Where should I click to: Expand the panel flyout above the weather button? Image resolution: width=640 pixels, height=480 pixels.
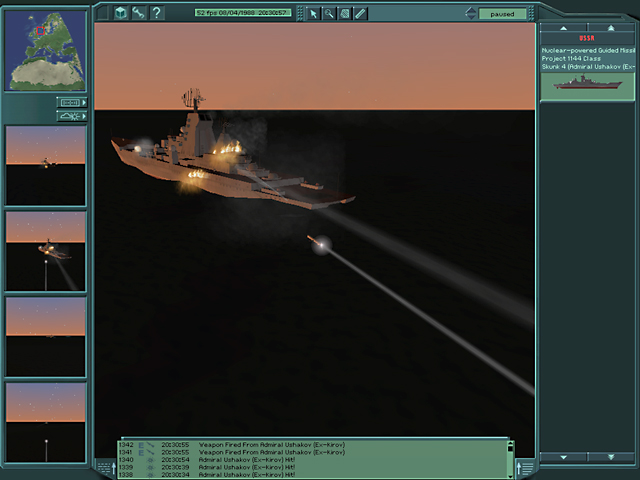pos(72,102)
